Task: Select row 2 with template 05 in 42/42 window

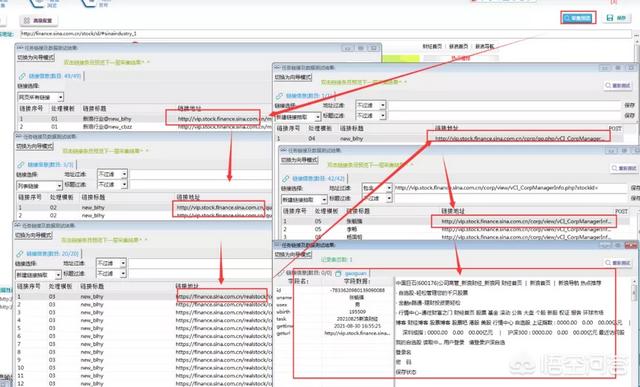Action: 456,229
